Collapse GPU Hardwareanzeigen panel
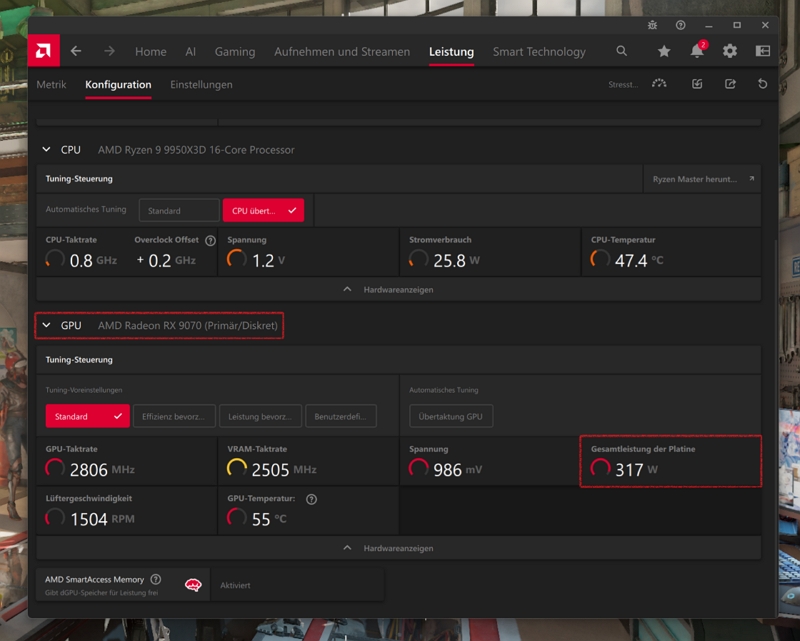Image resolution: width=800 pixels, height=641 pixels. [x=398, y=548]
